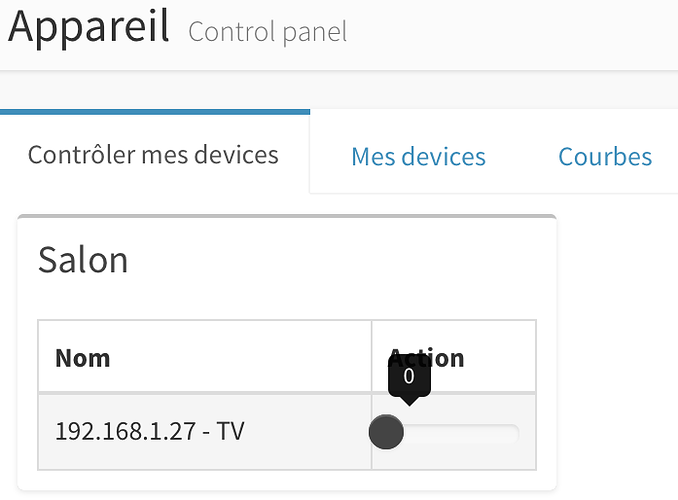The image size is (678, 500).
Task: Click the Salon panel heading
Action: pyautogui.click(x=83, y=260)
